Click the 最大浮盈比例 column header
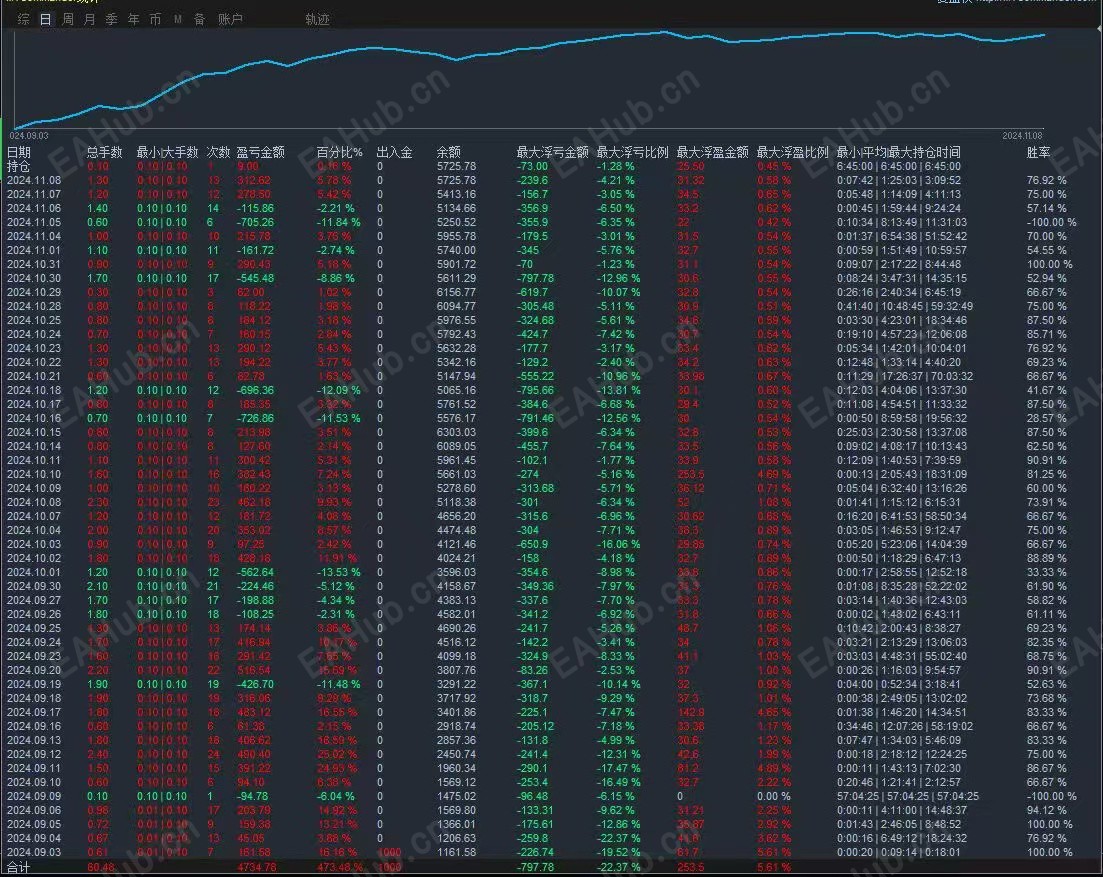Viewport: 1103px width, 877px height. coord(793,152)
